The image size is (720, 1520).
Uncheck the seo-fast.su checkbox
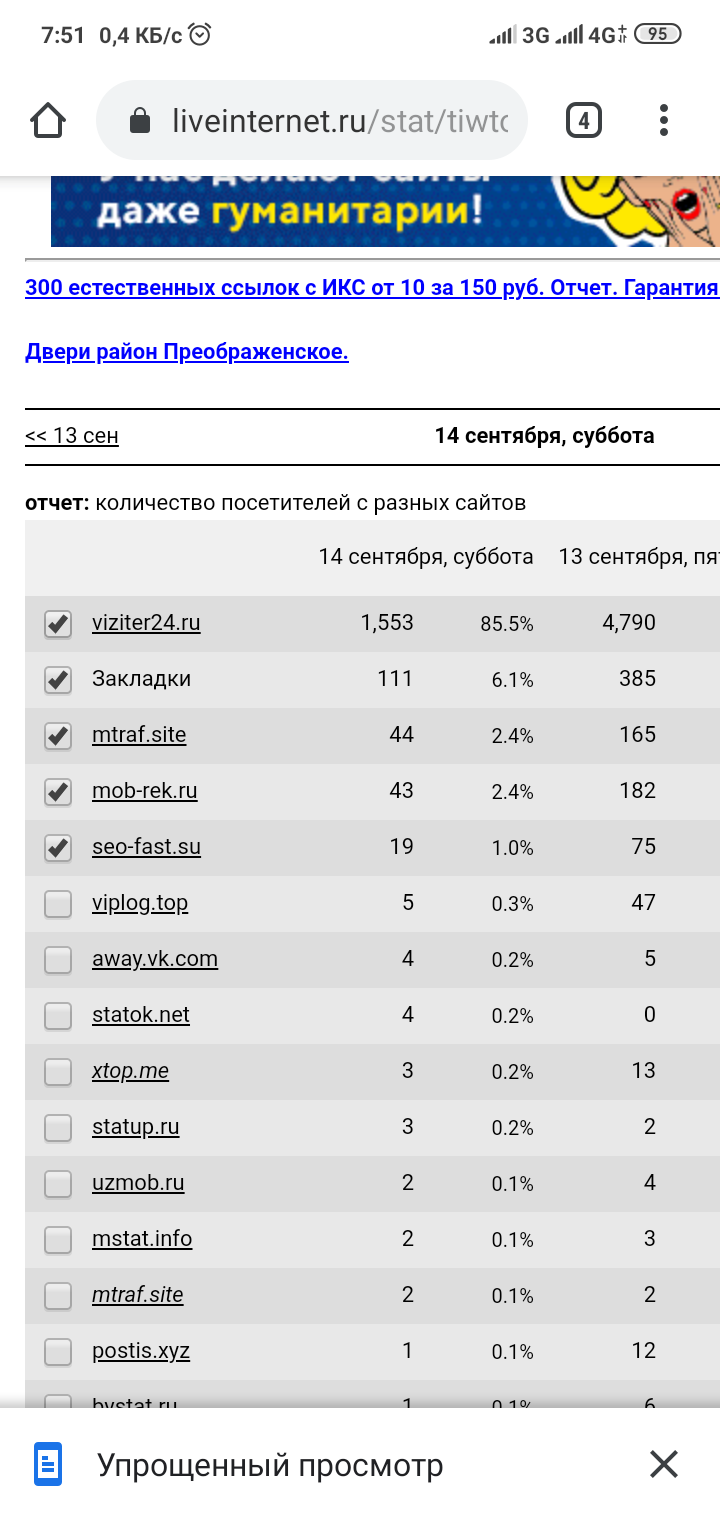pos(58,848)
